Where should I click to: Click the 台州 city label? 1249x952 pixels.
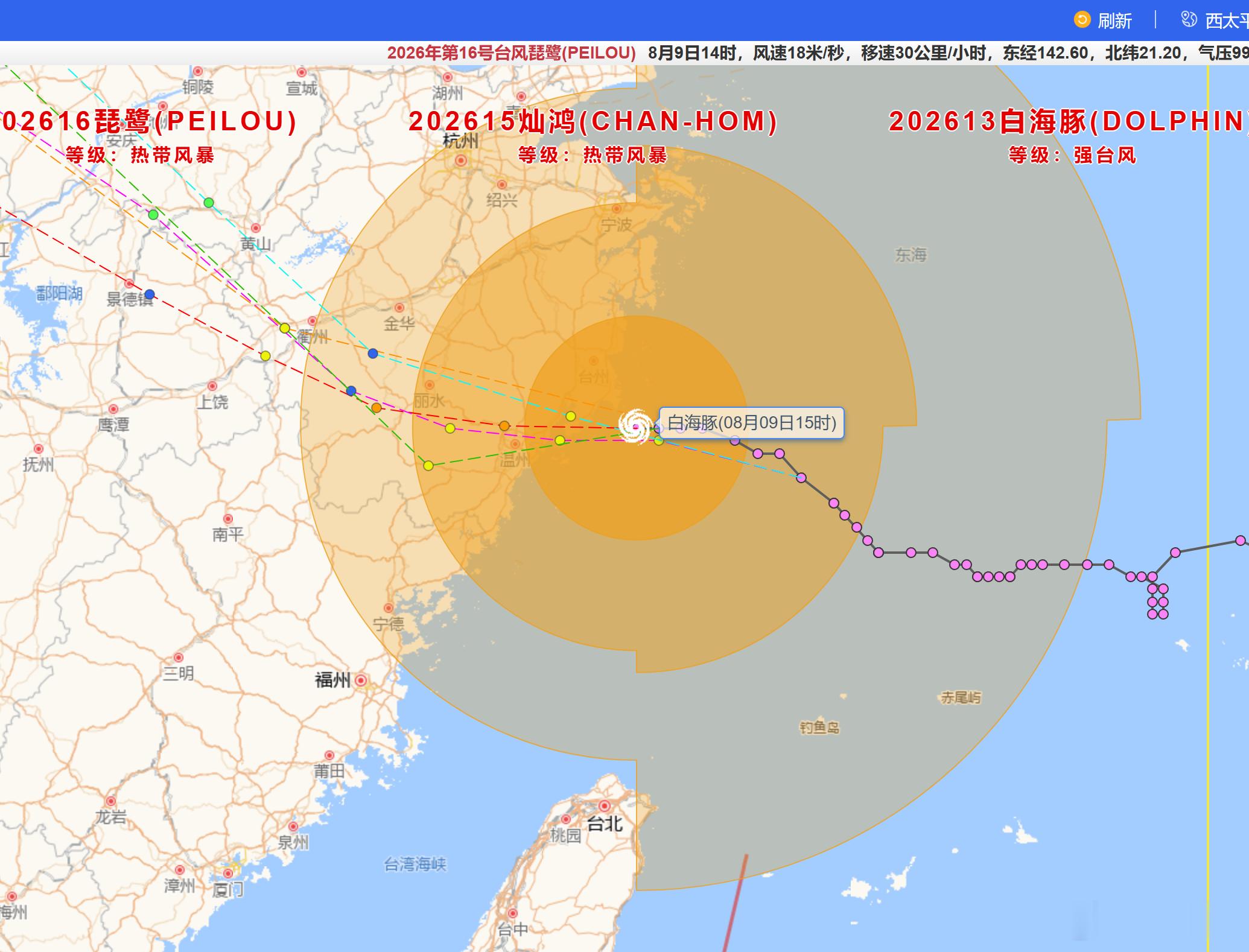(x=594, y=378)
